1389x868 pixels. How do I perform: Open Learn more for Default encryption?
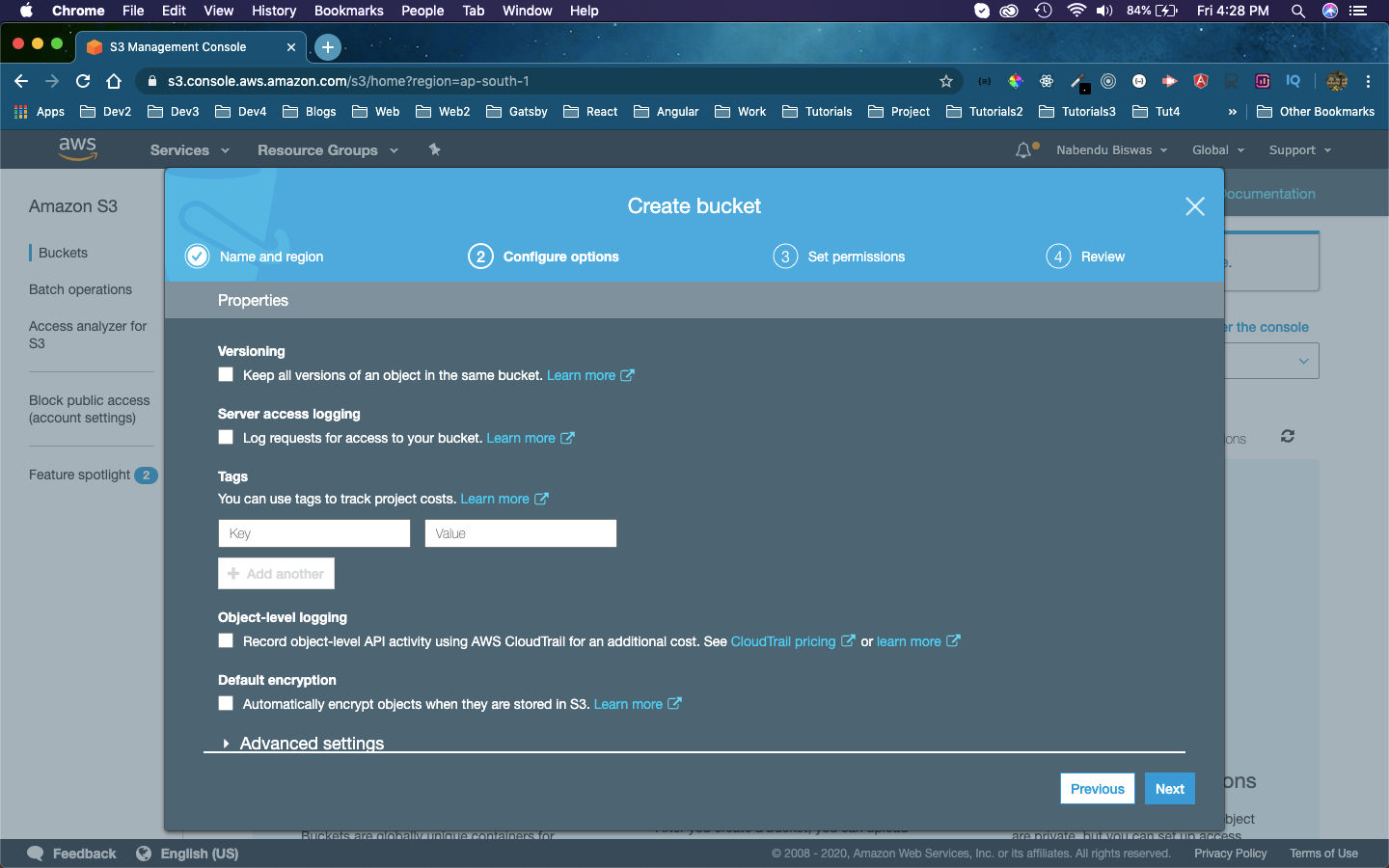pyautogui.click(x=628, y=704)
